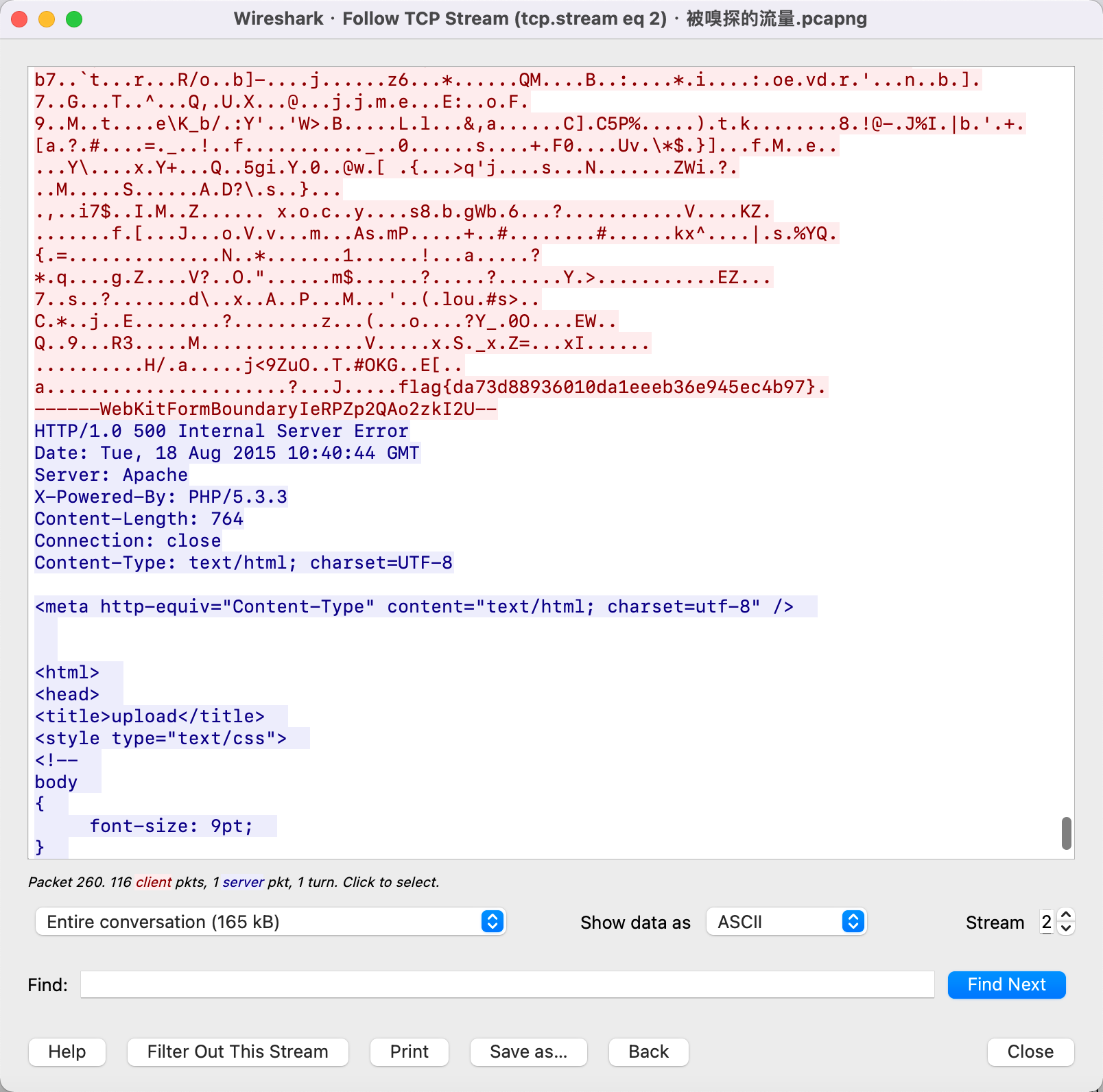This screenshot has width=1103, height=1092.
Task: Open Help for Follow TCP Stream
Action: pos(67,1052)
